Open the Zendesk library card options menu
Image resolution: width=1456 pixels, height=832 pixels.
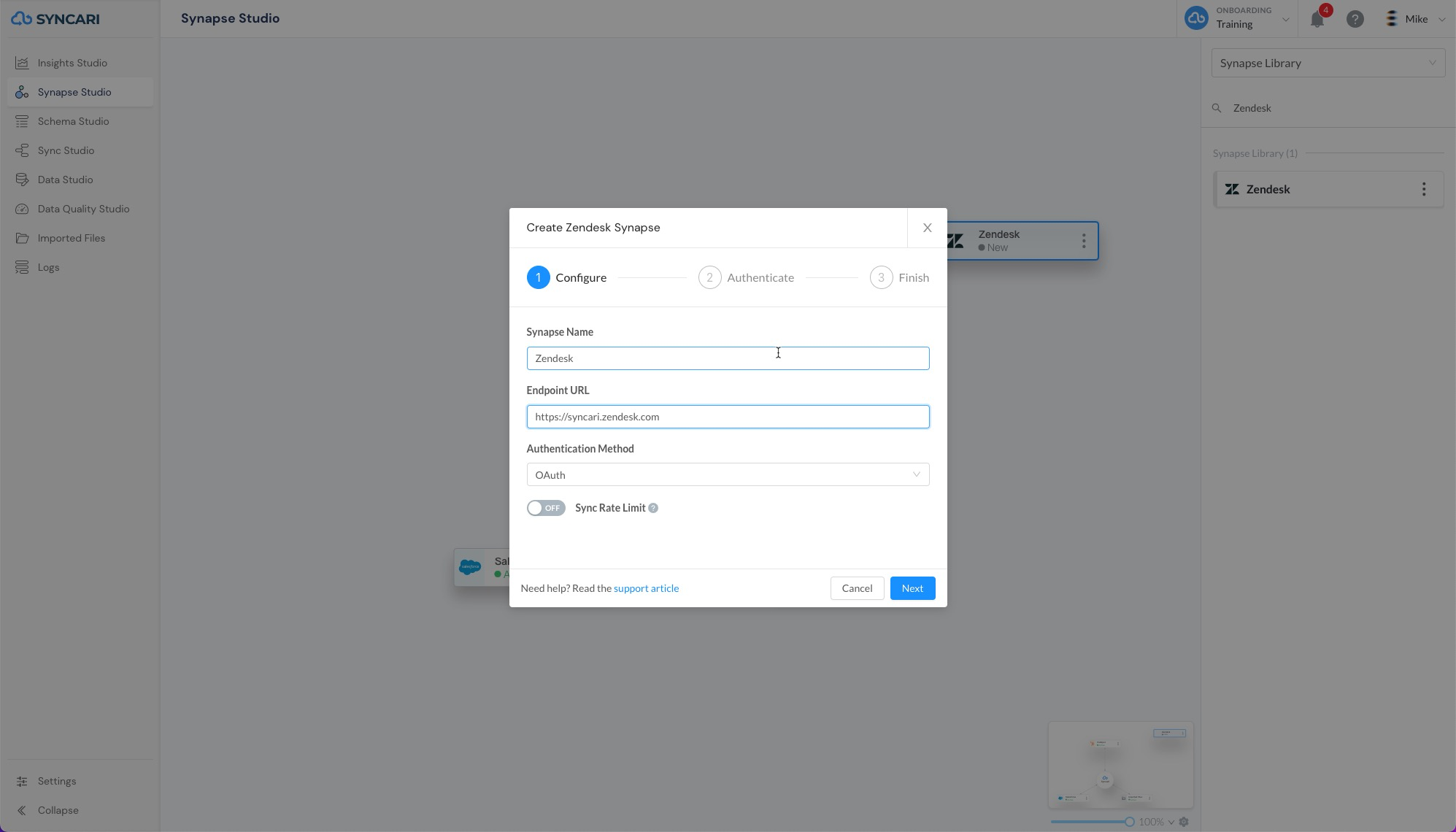tap(1424, 189)
